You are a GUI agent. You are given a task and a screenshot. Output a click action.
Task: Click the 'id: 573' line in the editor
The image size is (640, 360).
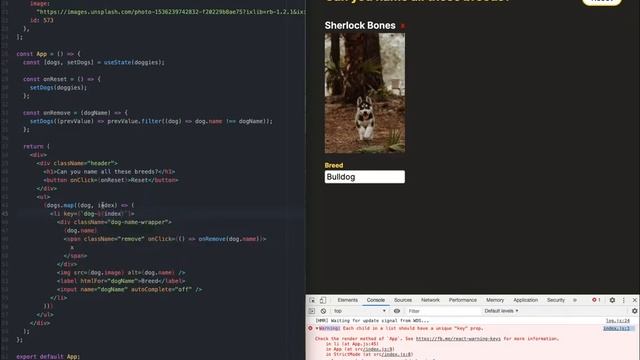[42, 20]
